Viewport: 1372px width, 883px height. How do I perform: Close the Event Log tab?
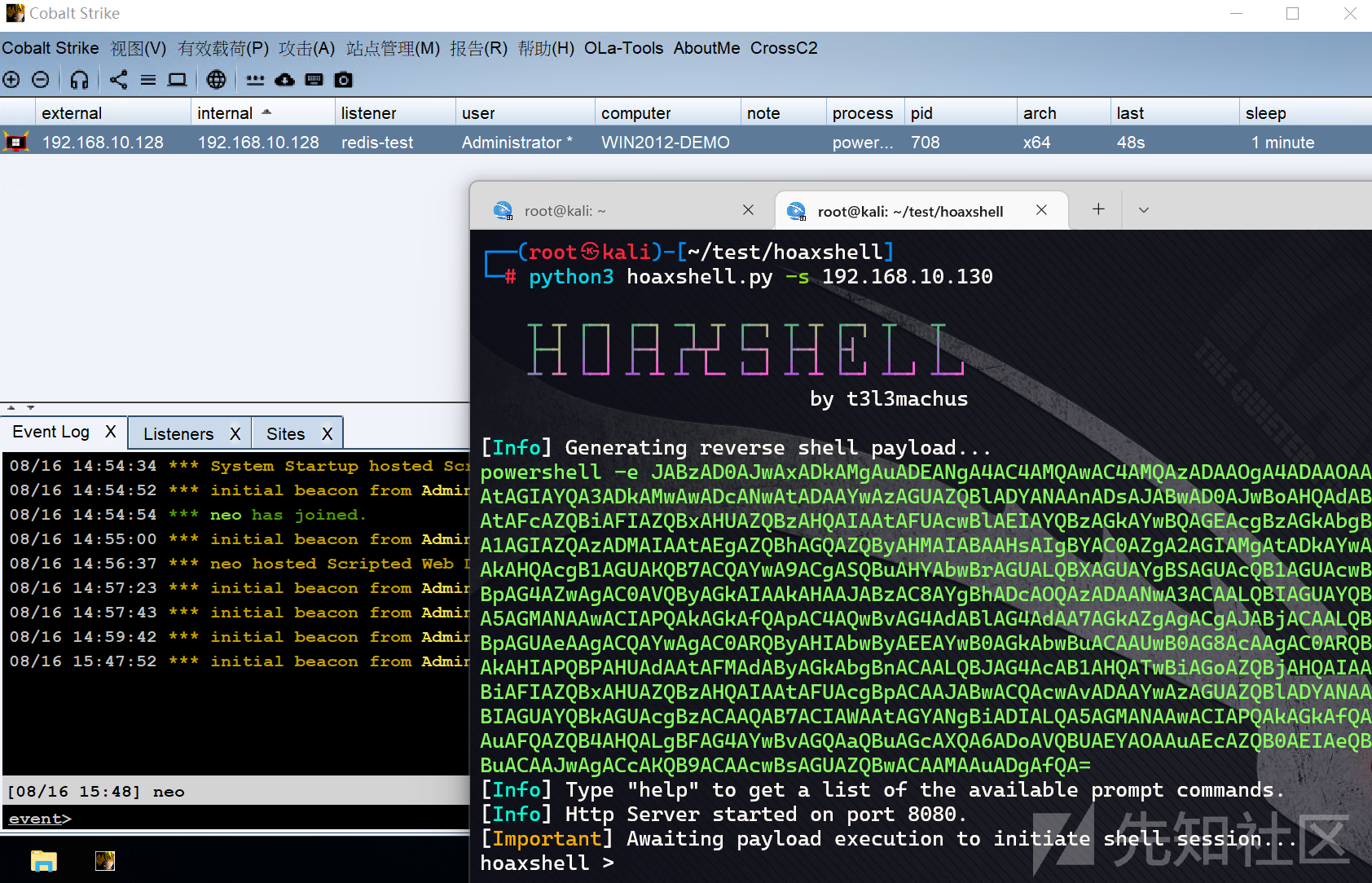pyautogui.click(x=111, y=432)
